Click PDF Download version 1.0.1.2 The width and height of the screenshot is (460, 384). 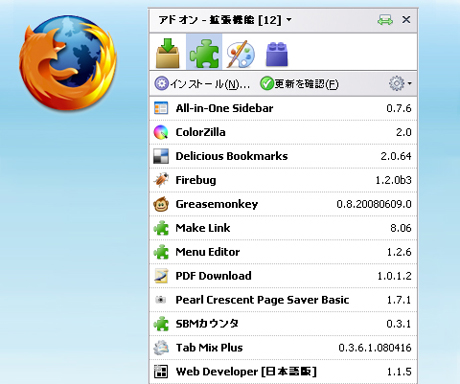tap(394, 276)
